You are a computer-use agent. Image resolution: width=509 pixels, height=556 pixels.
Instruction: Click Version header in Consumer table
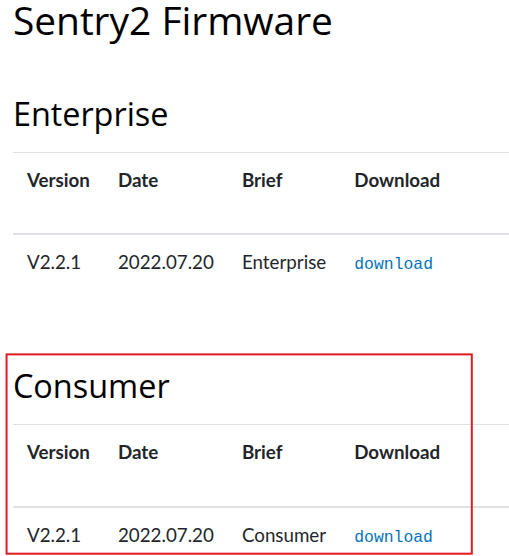click(59, 452)
